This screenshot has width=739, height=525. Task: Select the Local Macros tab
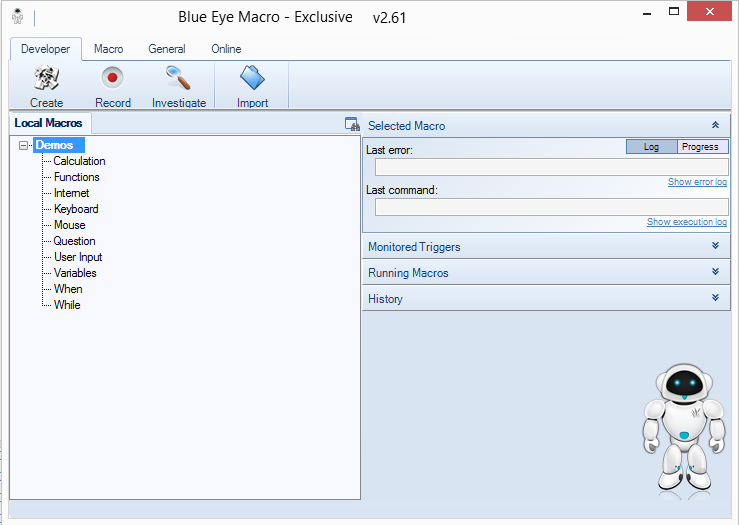[49, 123]
